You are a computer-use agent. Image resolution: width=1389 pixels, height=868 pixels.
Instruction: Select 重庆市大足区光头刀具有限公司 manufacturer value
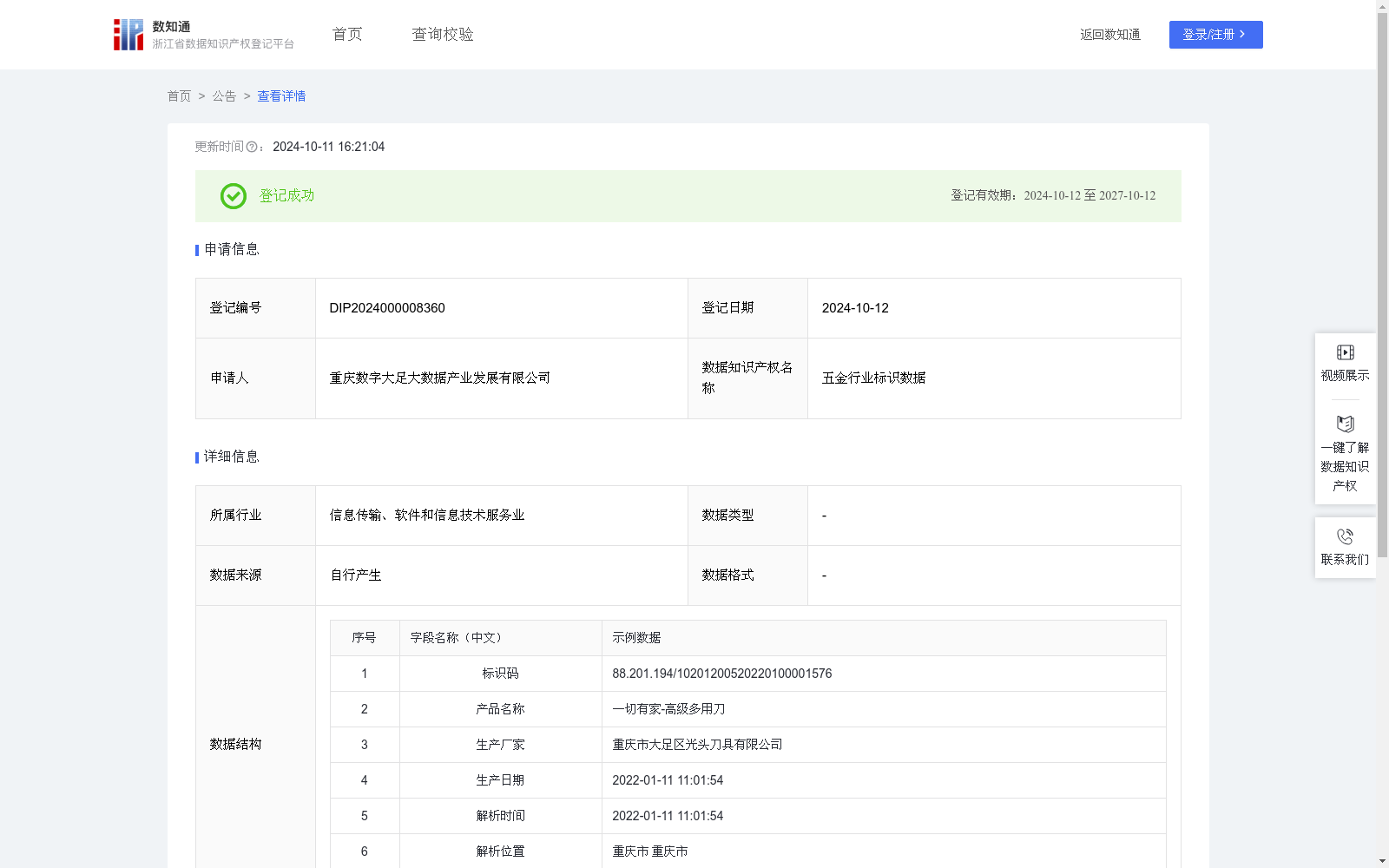click(697, 745)
